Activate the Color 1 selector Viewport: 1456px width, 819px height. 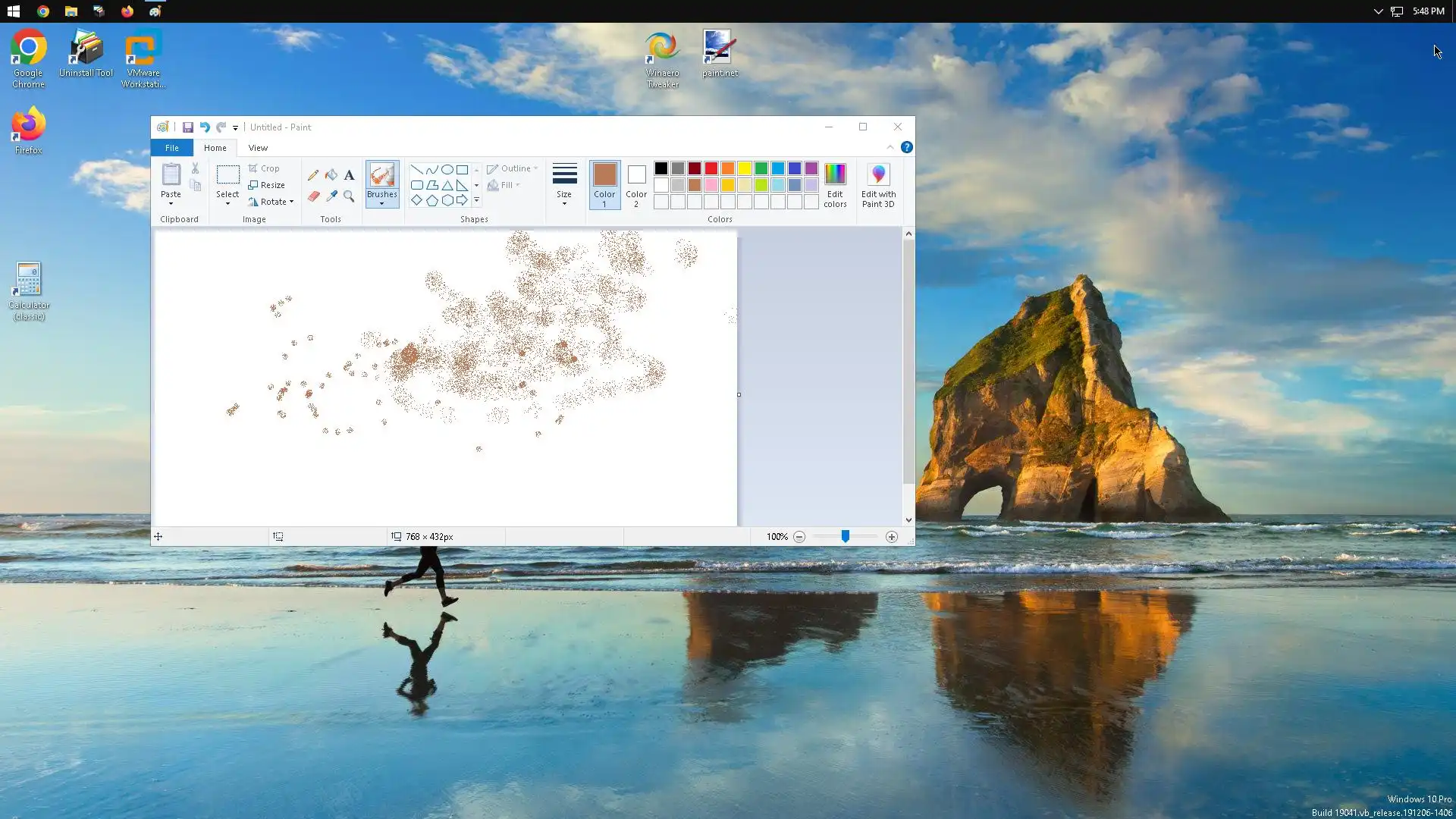coord(604,184)
